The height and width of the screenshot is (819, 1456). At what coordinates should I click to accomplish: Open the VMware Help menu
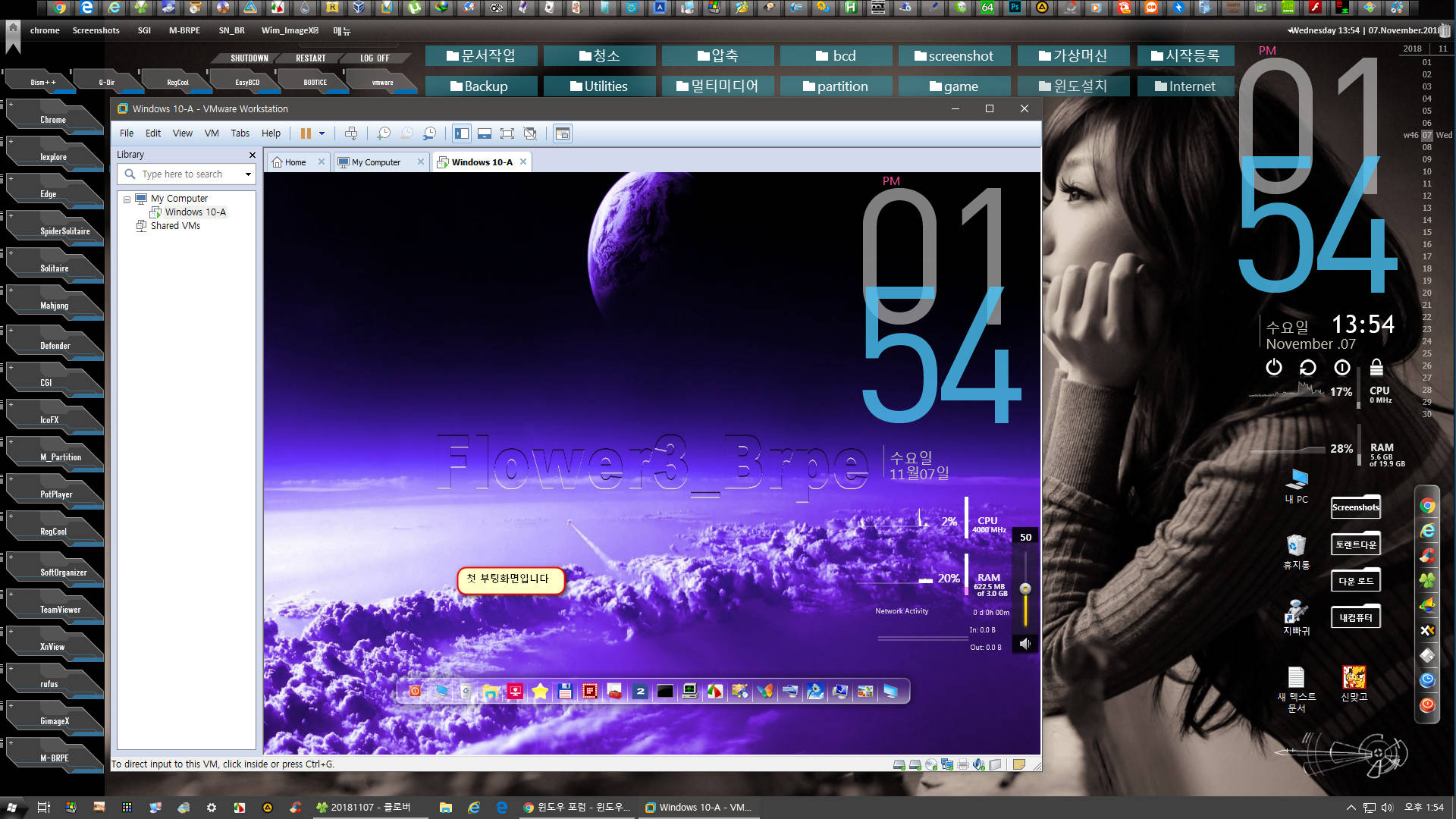(x=271, y=133)
